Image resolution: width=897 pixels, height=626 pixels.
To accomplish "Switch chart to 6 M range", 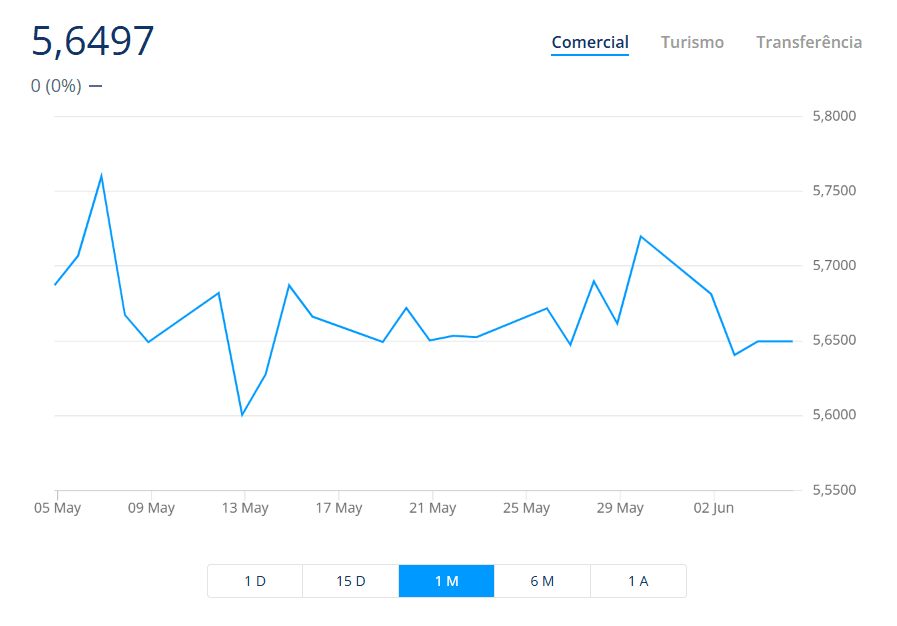I will tap(542, 581).
